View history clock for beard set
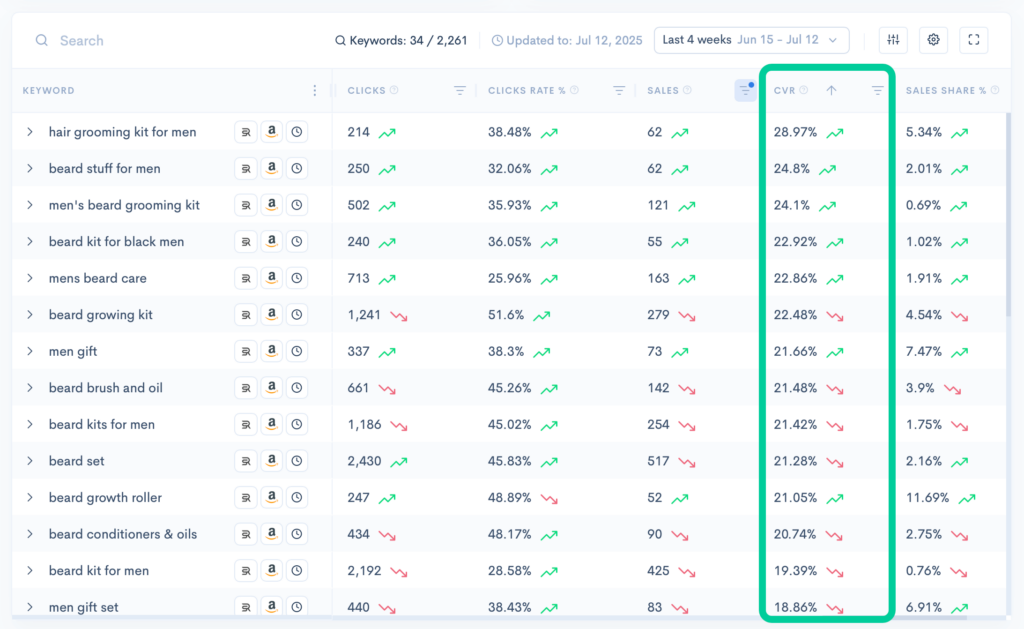1024x629 pixels. click(296, 461)
